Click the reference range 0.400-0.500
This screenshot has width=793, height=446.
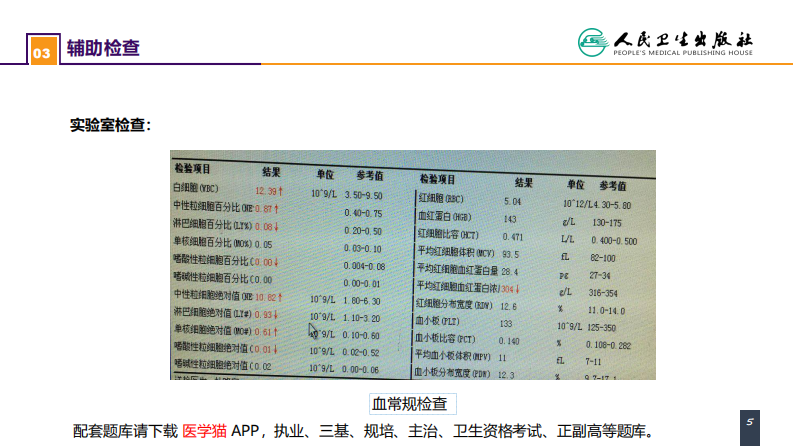click(614, 241)
